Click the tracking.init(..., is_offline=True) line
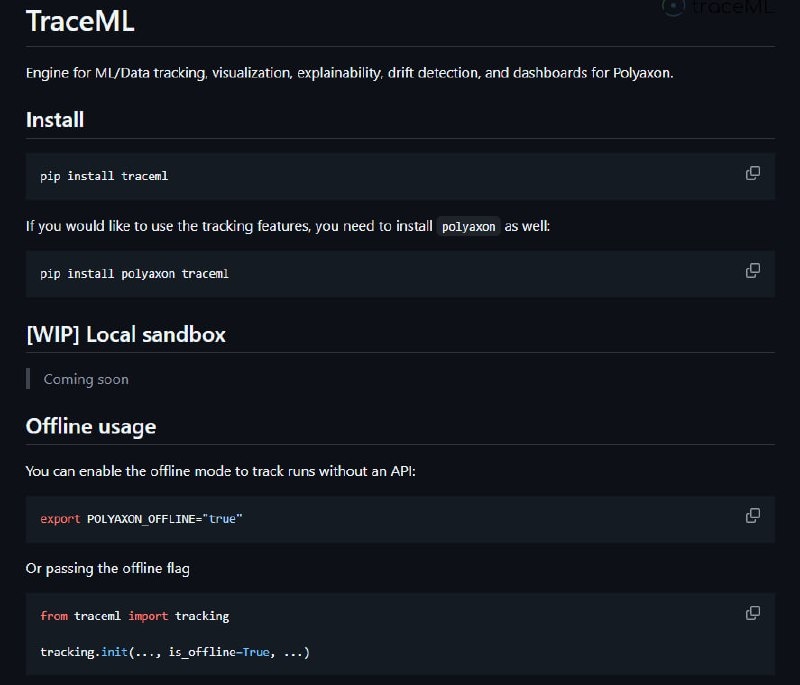The image size is (800, 685). (175, 652)
